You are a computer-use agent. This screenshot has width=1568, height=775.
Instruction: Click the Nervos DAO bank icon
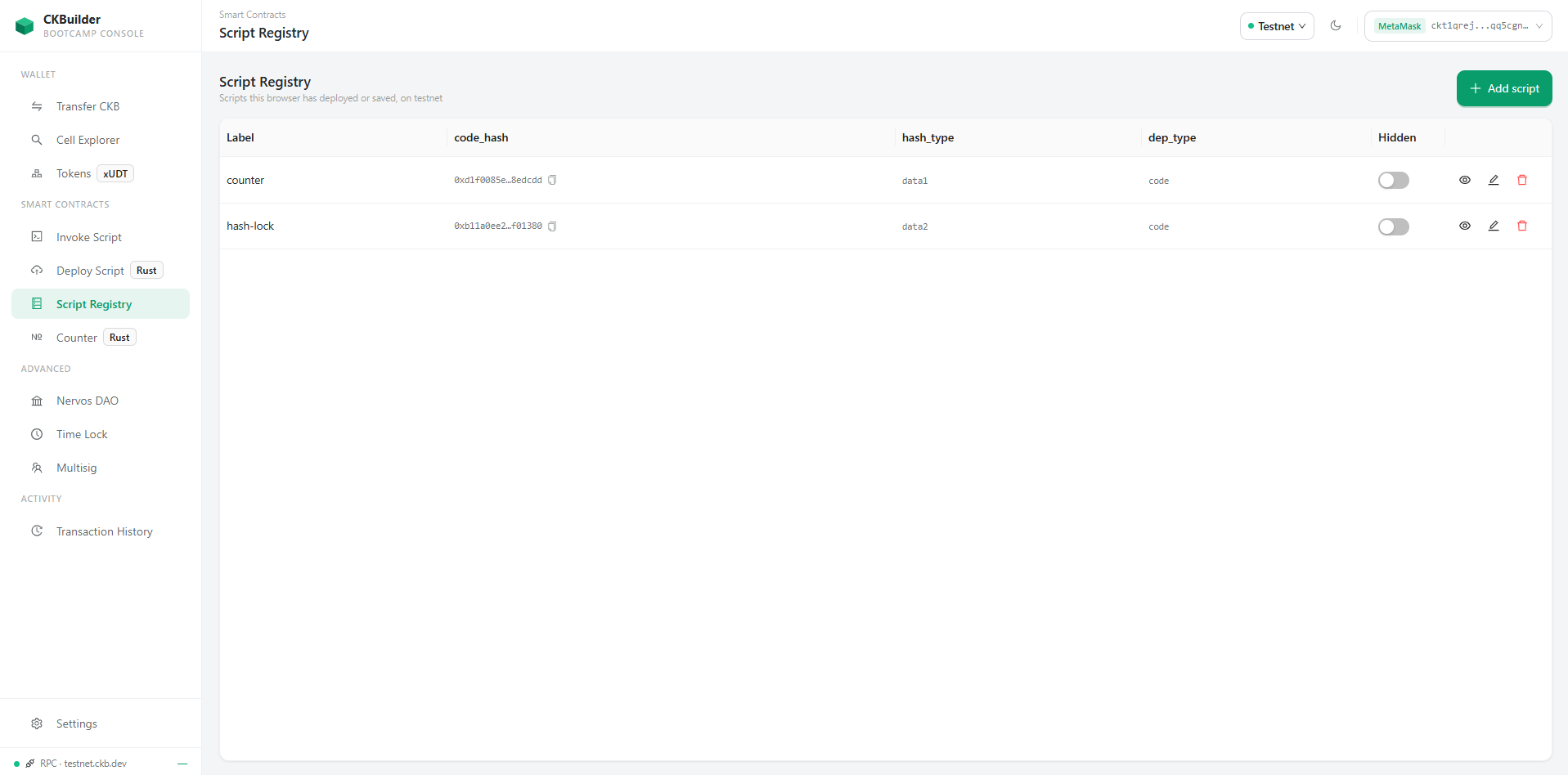37,401
